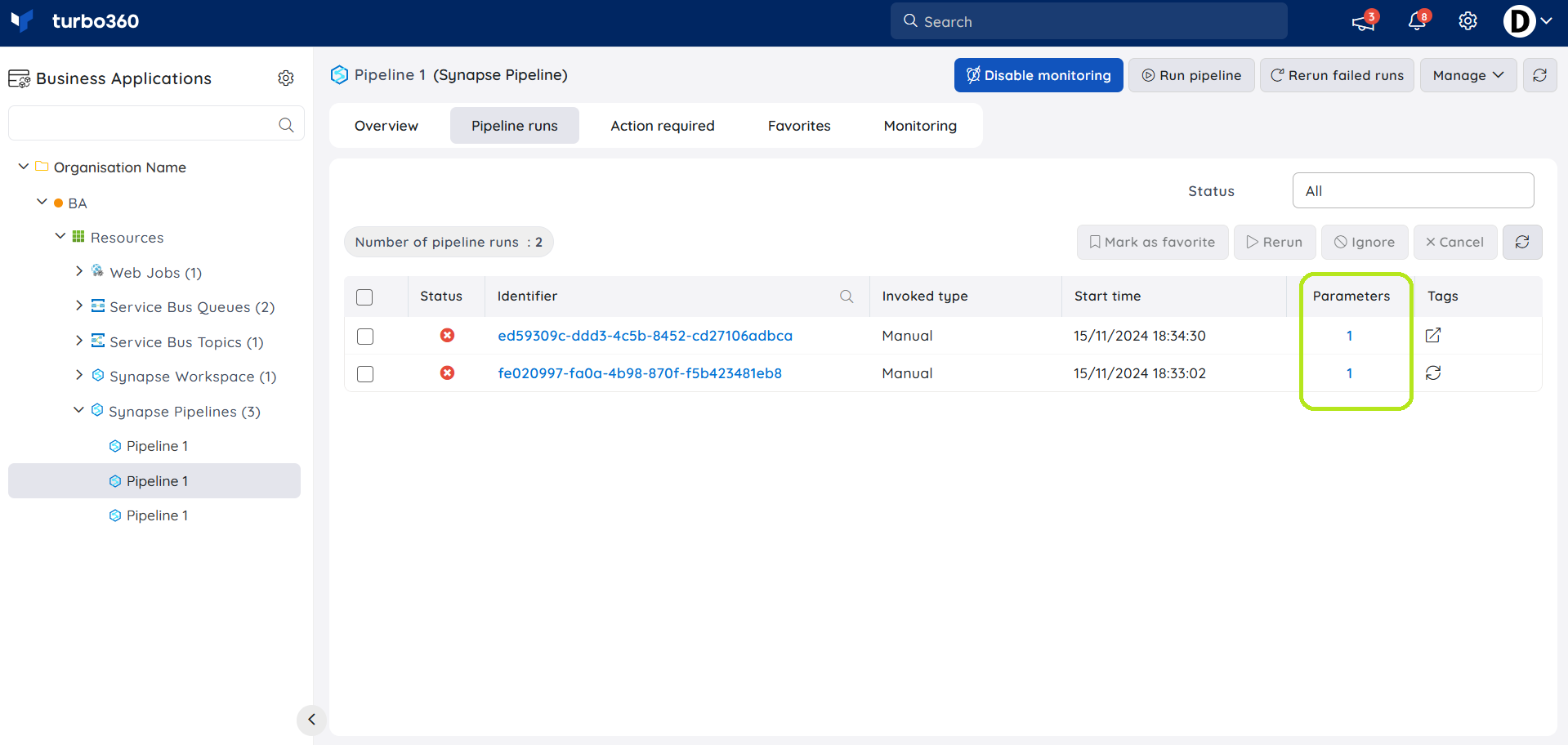Click the Identifier column search icon
This screenshot has height=745, width=1568.
[847, 297]
